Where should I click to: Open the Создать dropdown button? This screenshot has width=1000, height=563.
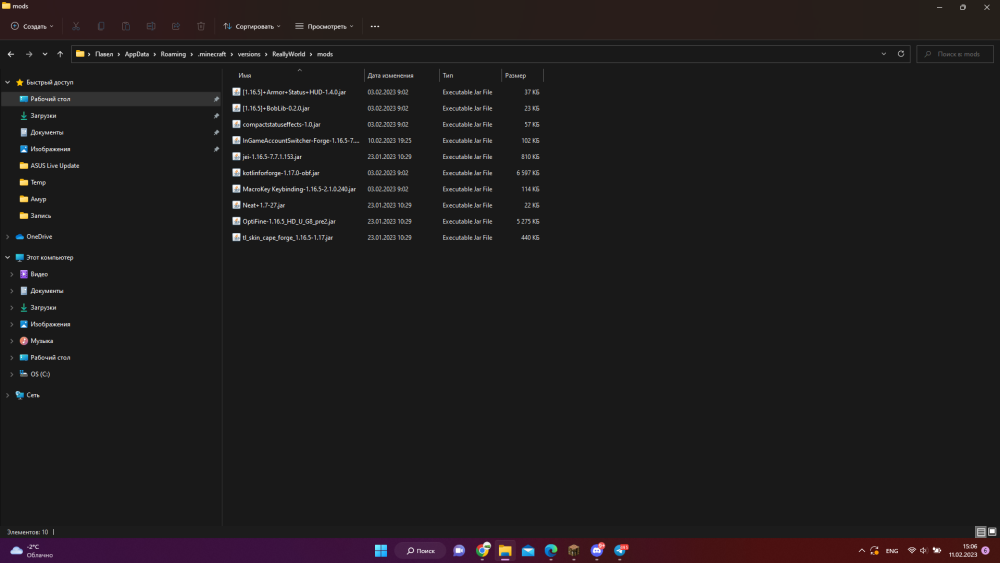click(x=32, y=26)
